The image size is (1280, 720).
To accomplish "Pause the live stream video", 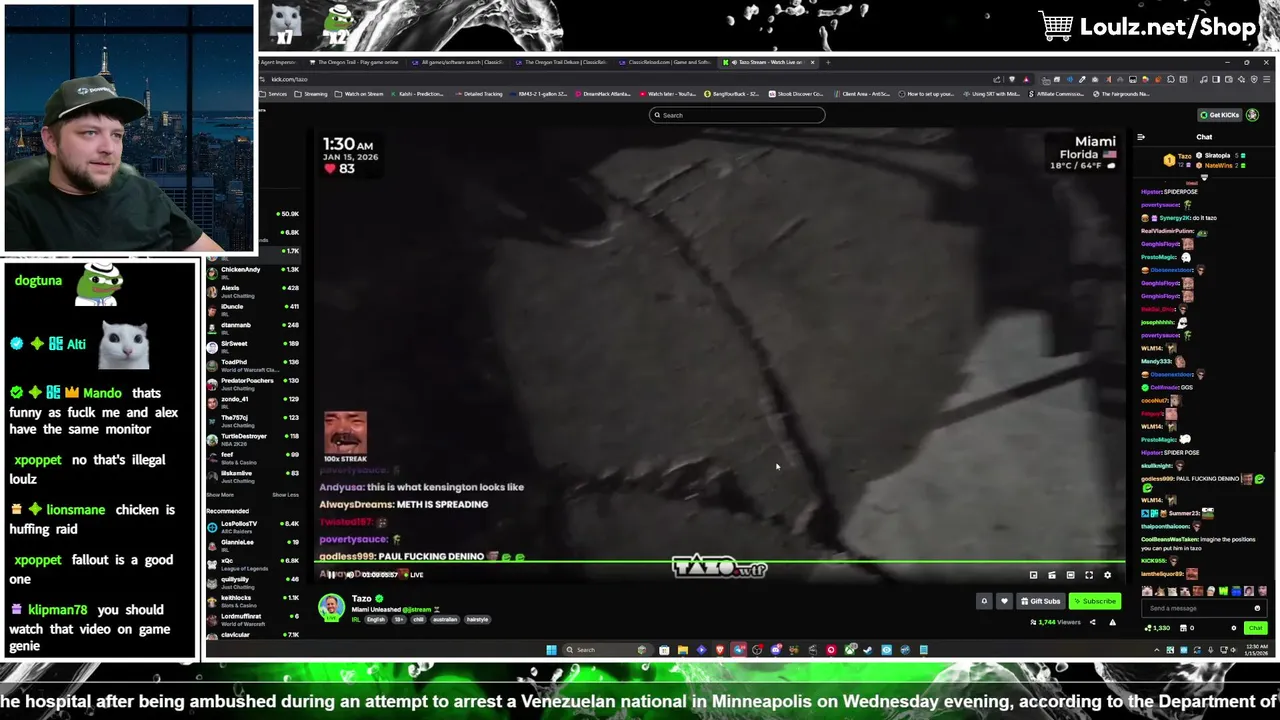I will pos(331,575).
